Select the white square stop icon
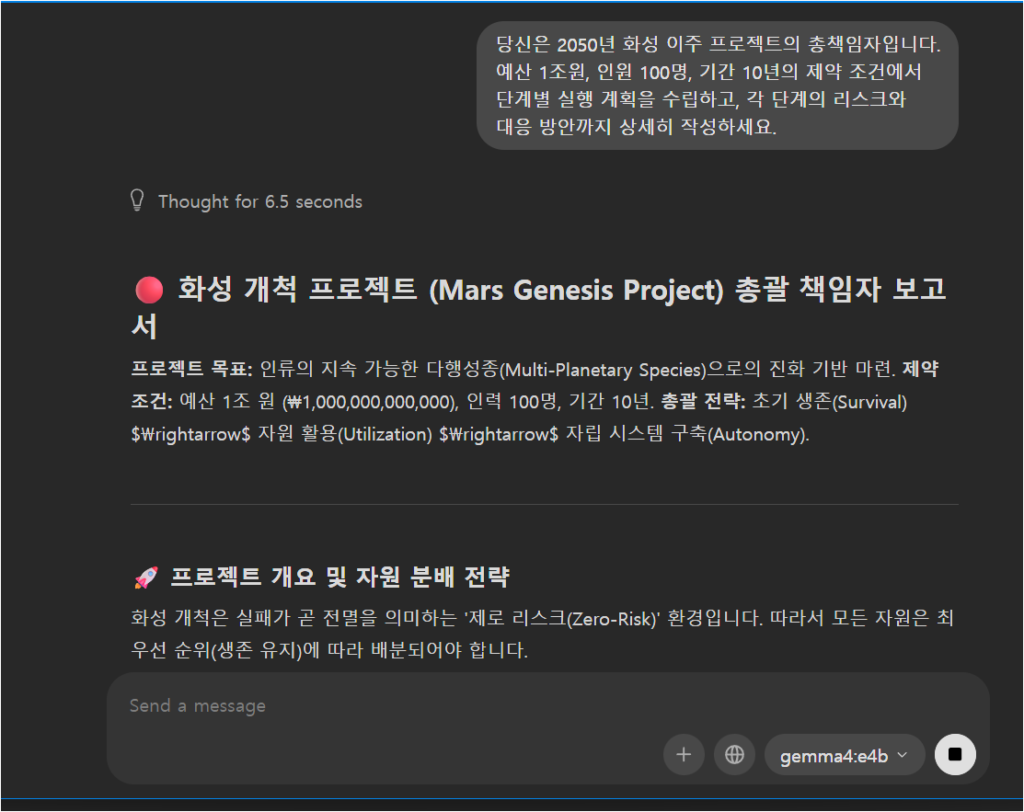 (x=955, y=755)
